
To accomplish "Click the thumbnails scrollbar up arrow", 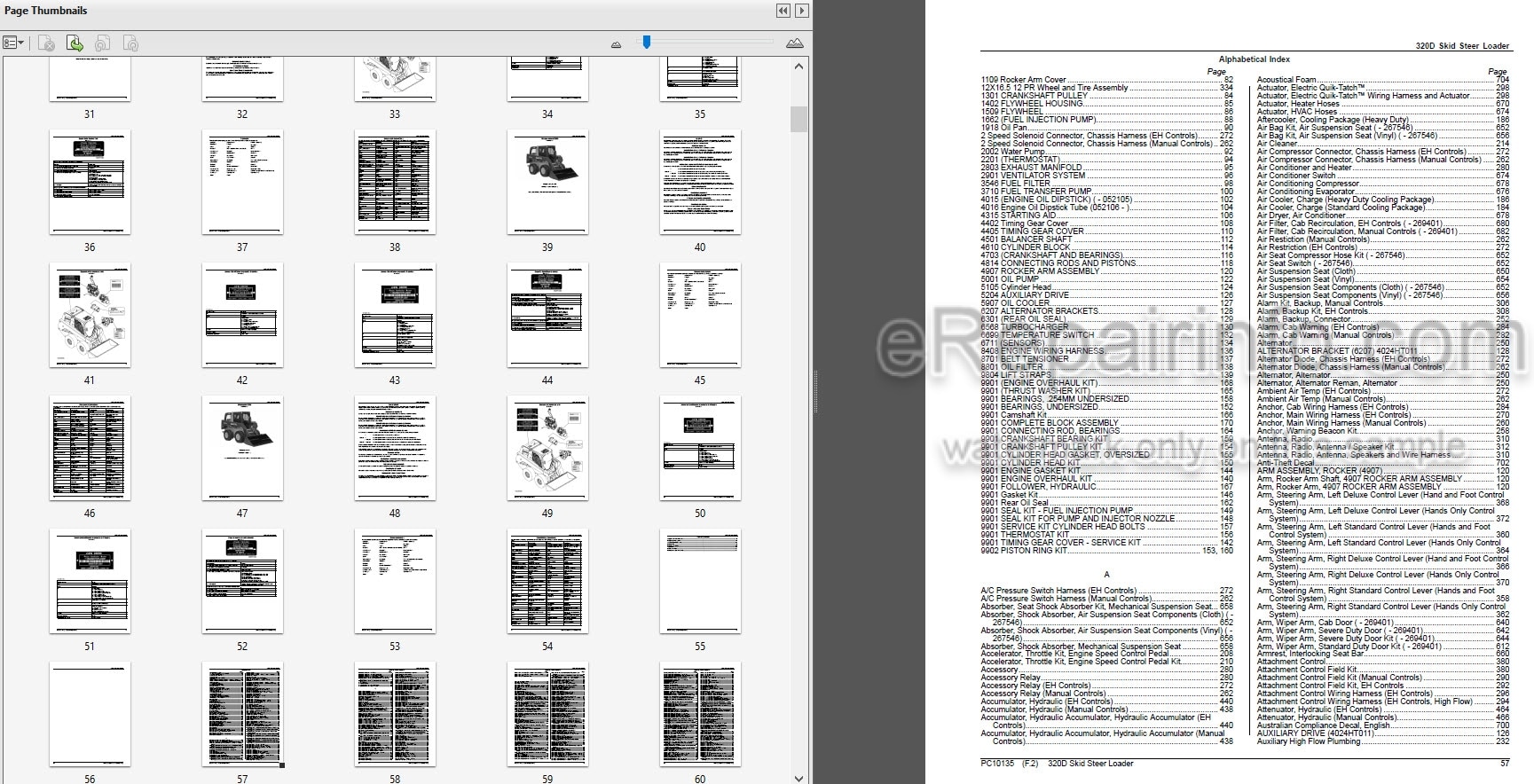I will pyautogui.click(x=799, y=67).
